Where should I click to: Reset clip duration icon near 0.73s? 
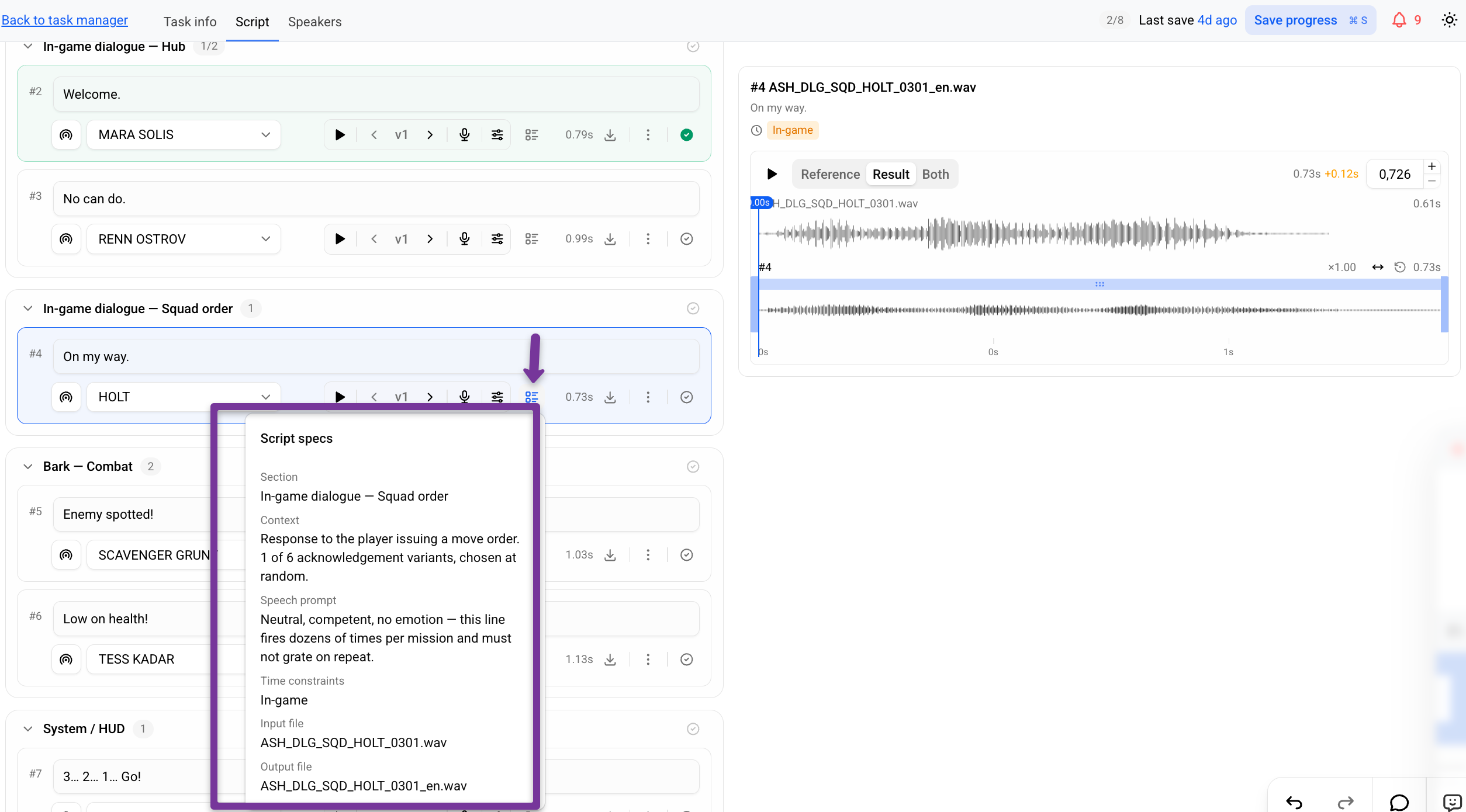(x=1399, y=268)
